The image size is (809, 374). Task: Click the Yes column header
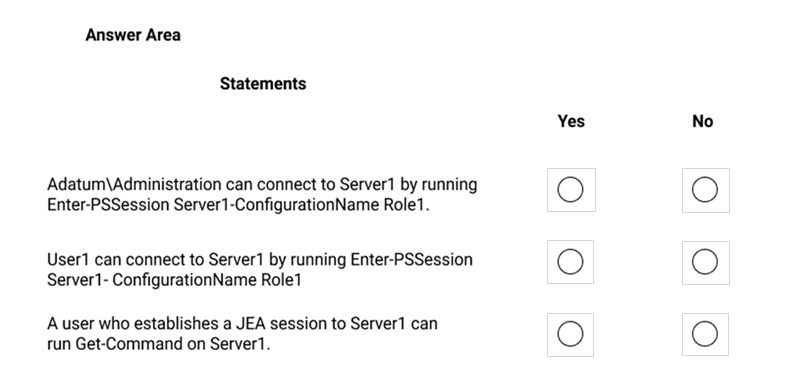pos(571,121)
